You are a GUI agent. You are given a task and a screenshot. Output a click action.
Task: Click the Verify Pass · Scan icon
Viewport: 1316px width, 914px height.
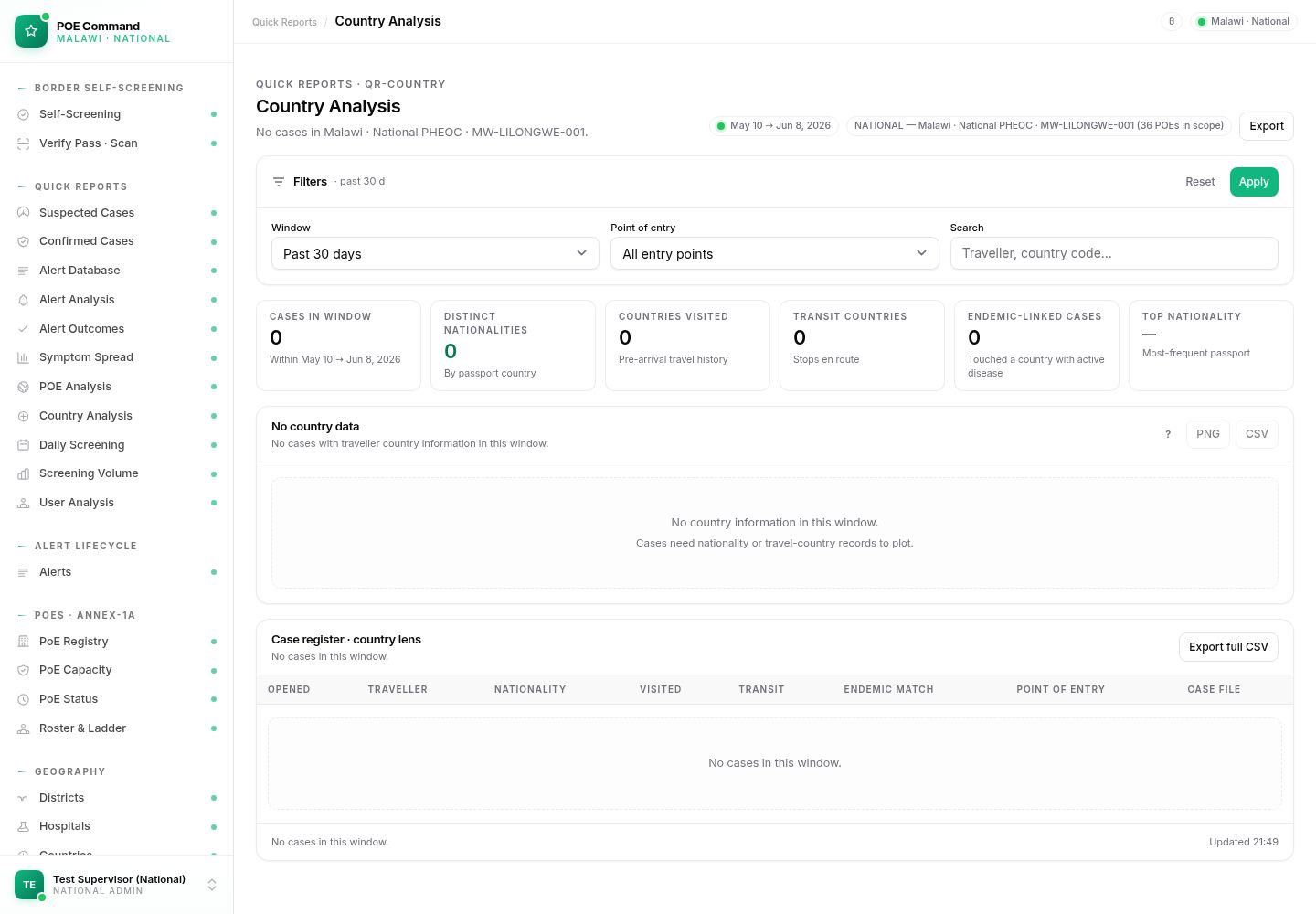[x=24, y=143]
